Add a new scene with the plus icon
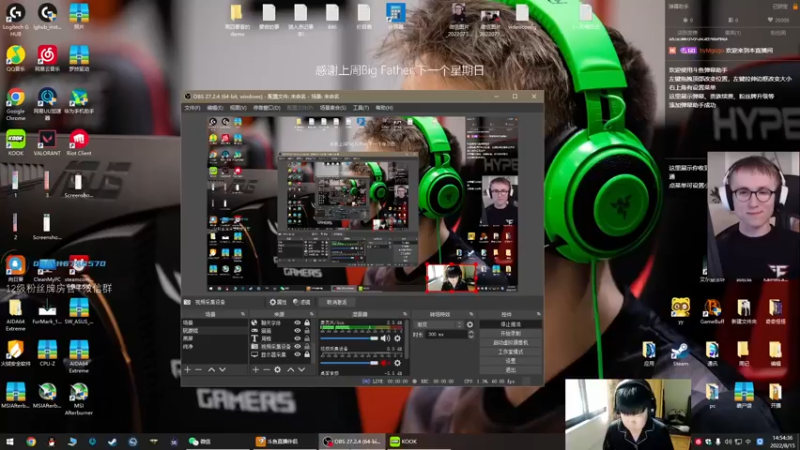 (x=187, y=369)
